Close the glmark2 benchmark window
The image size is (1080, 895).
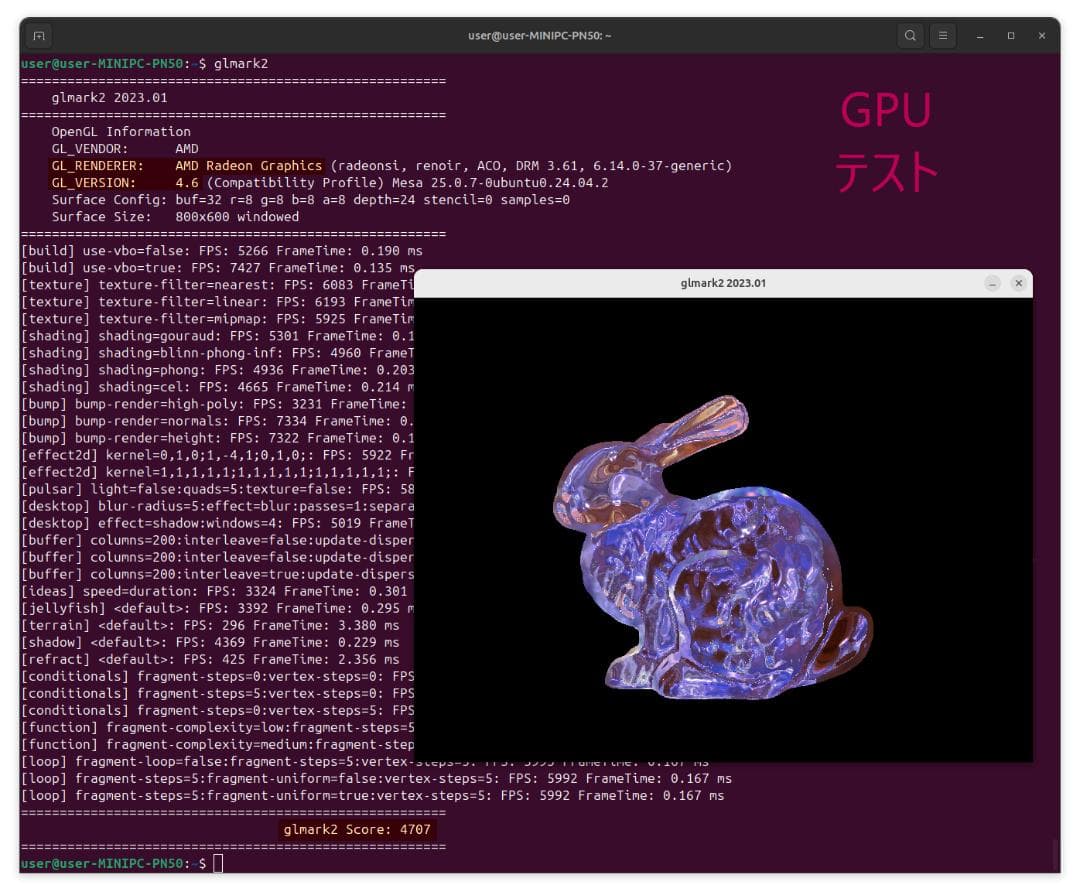[x=1019, y=283]
